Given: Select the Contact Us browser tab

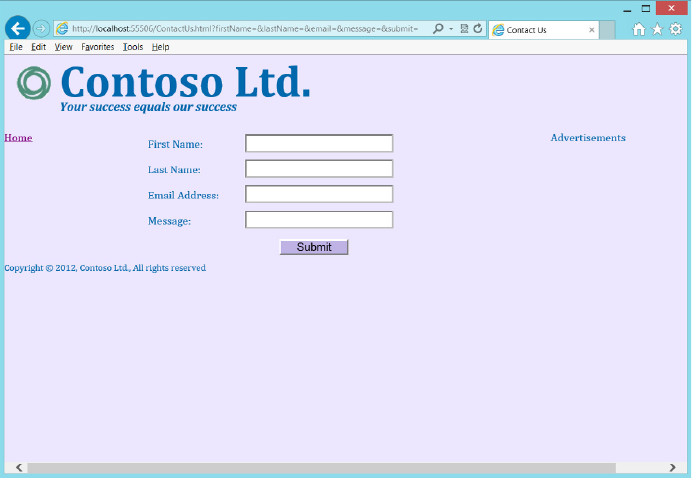Looking at the screenshot, I should tap(543, 30).
